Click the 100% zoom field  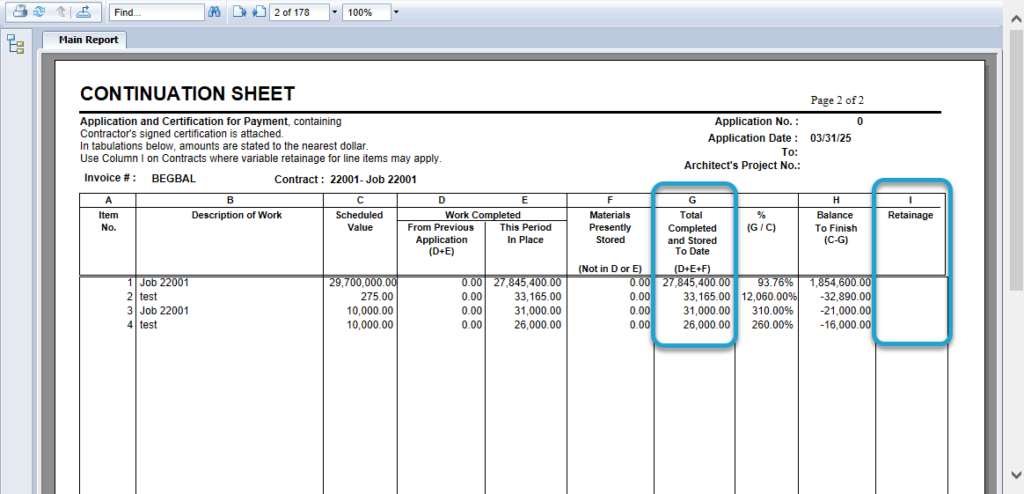click(x=366, y=12)
